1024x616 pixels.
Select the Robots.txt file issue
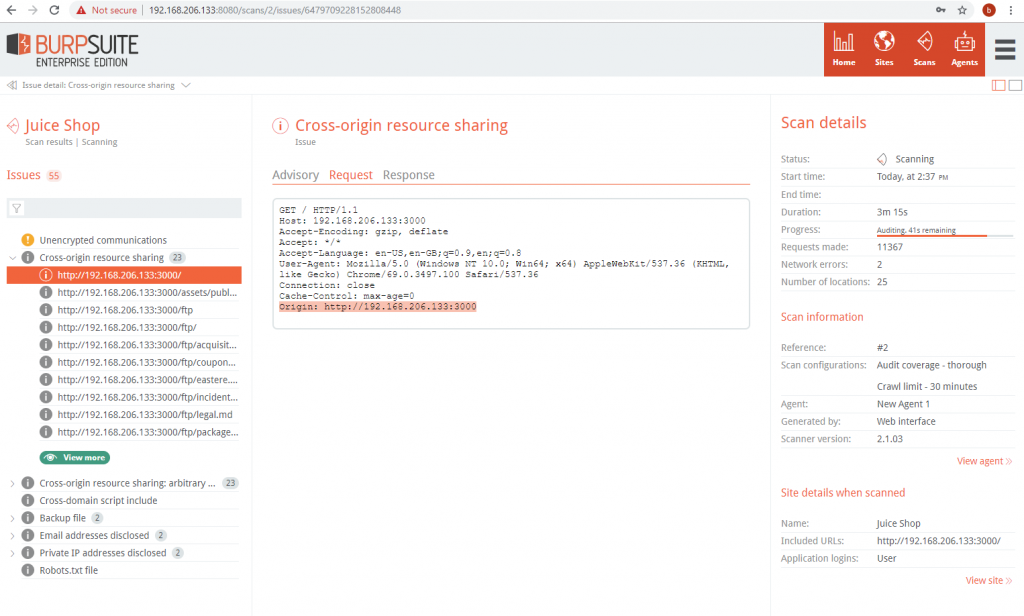68,570
